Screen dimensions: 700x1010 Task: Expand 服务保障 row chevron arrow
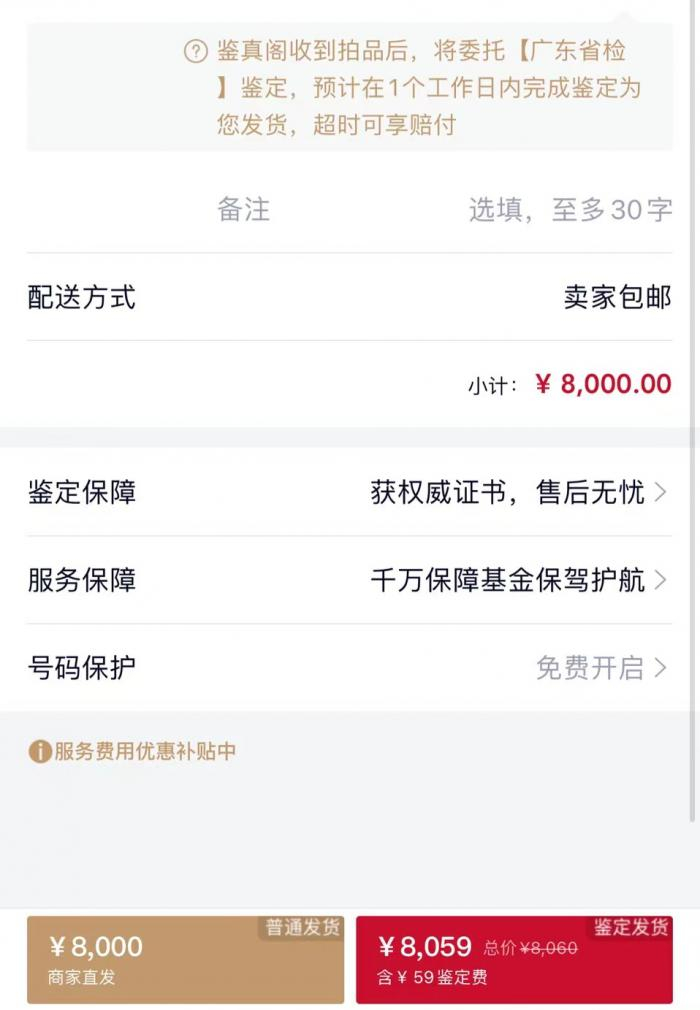pos(660,580)
